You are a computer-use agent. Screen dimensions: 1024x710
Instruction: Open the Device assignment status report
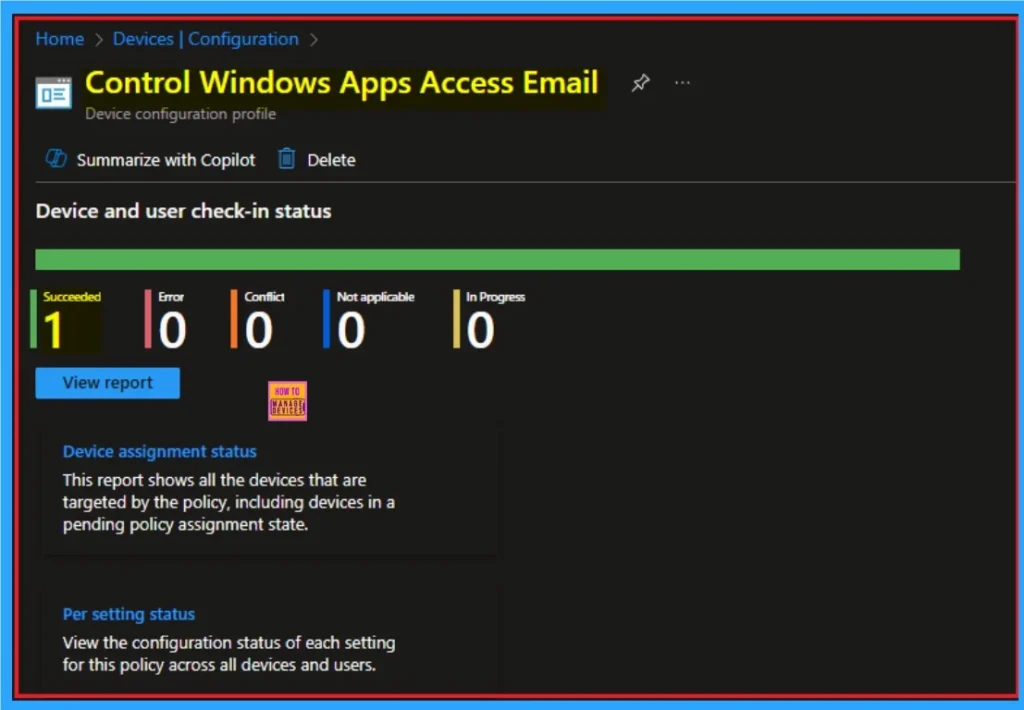click(159, 452)
